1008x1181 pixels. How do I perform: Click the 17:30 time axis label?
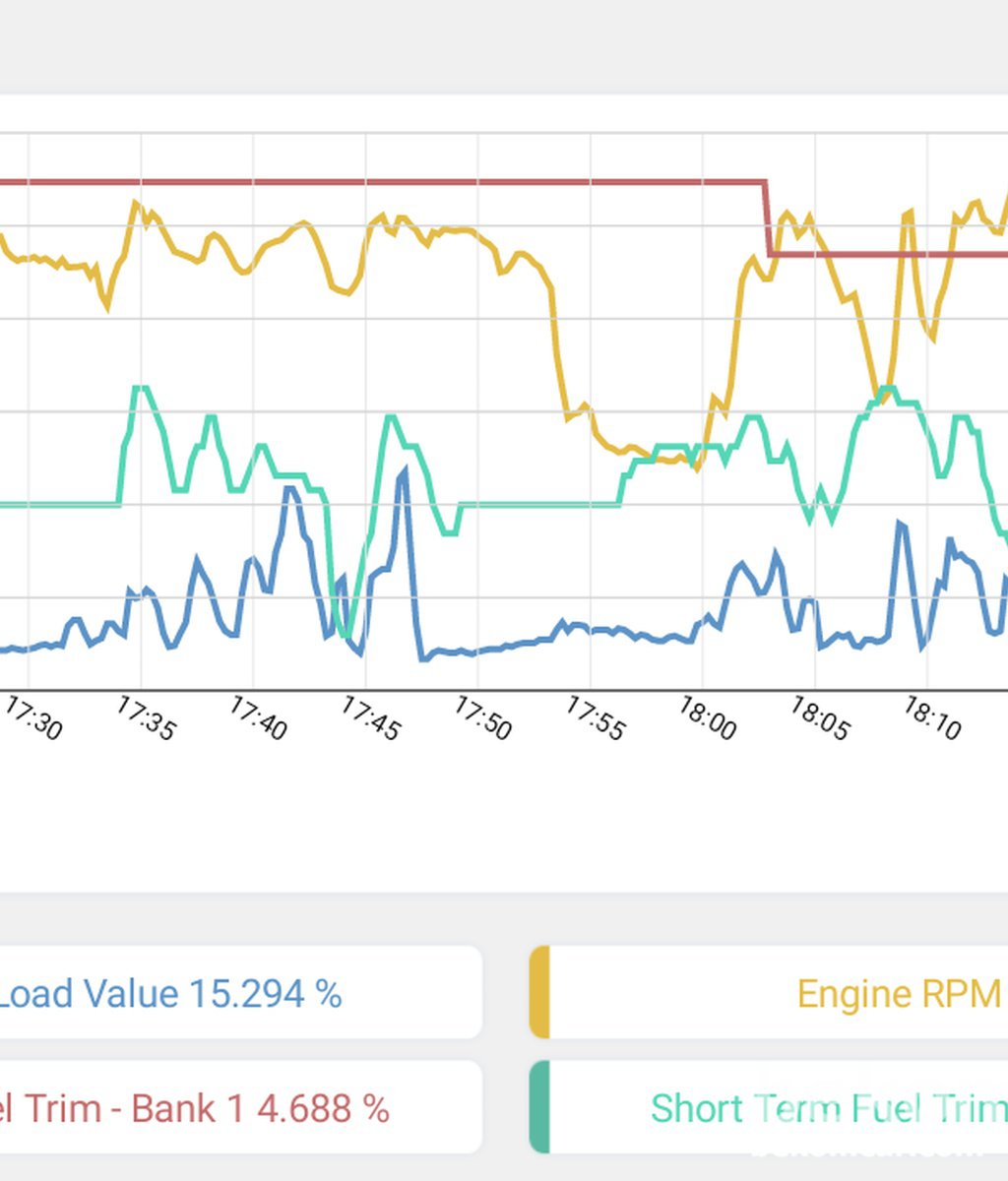[x=33, y=719]
